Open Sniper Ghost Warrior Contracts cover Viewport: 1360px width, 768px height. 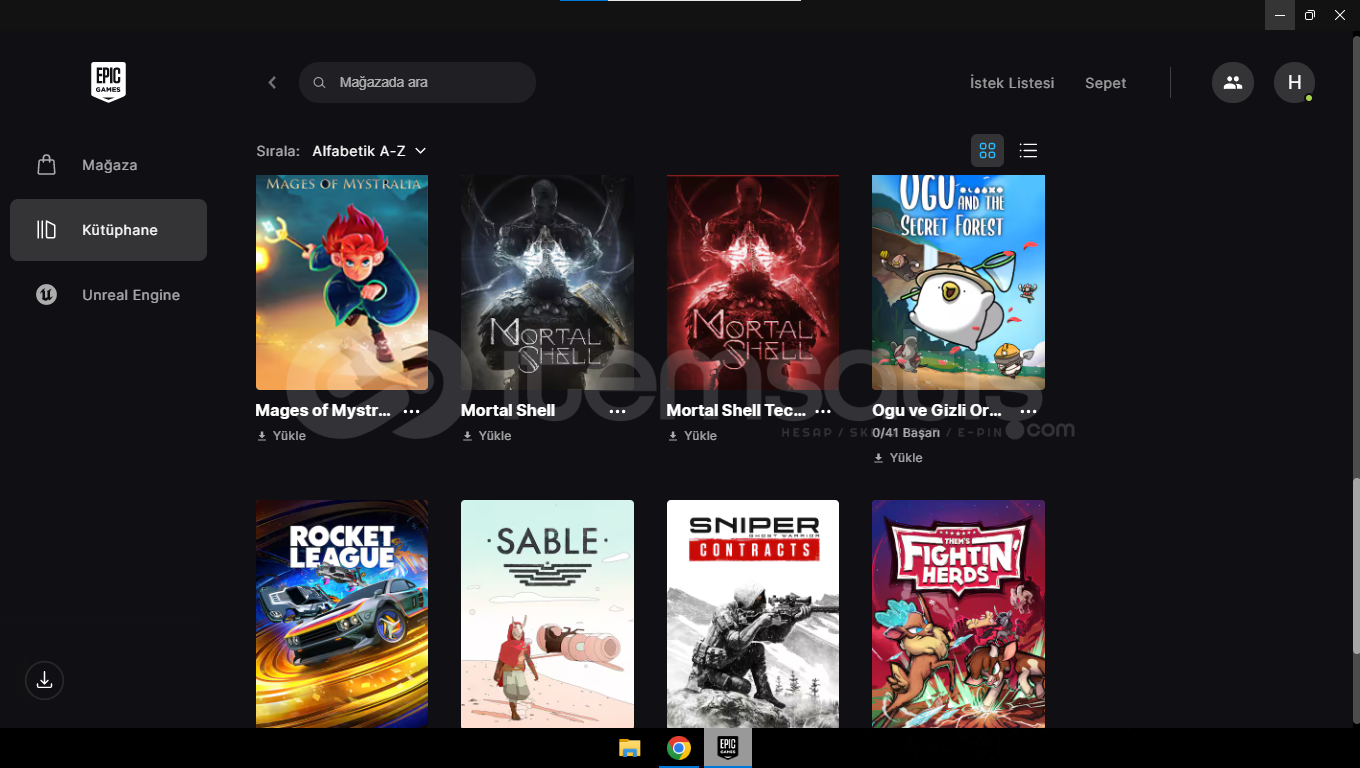(x=753, y=614)
